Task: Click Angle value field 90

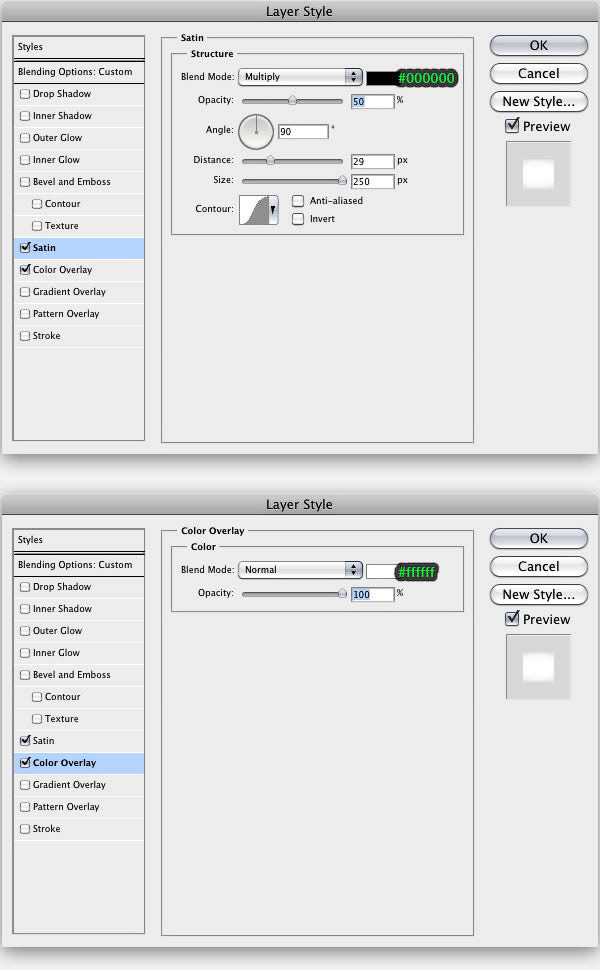Action: pyautogui.click(x=303, y=131)
